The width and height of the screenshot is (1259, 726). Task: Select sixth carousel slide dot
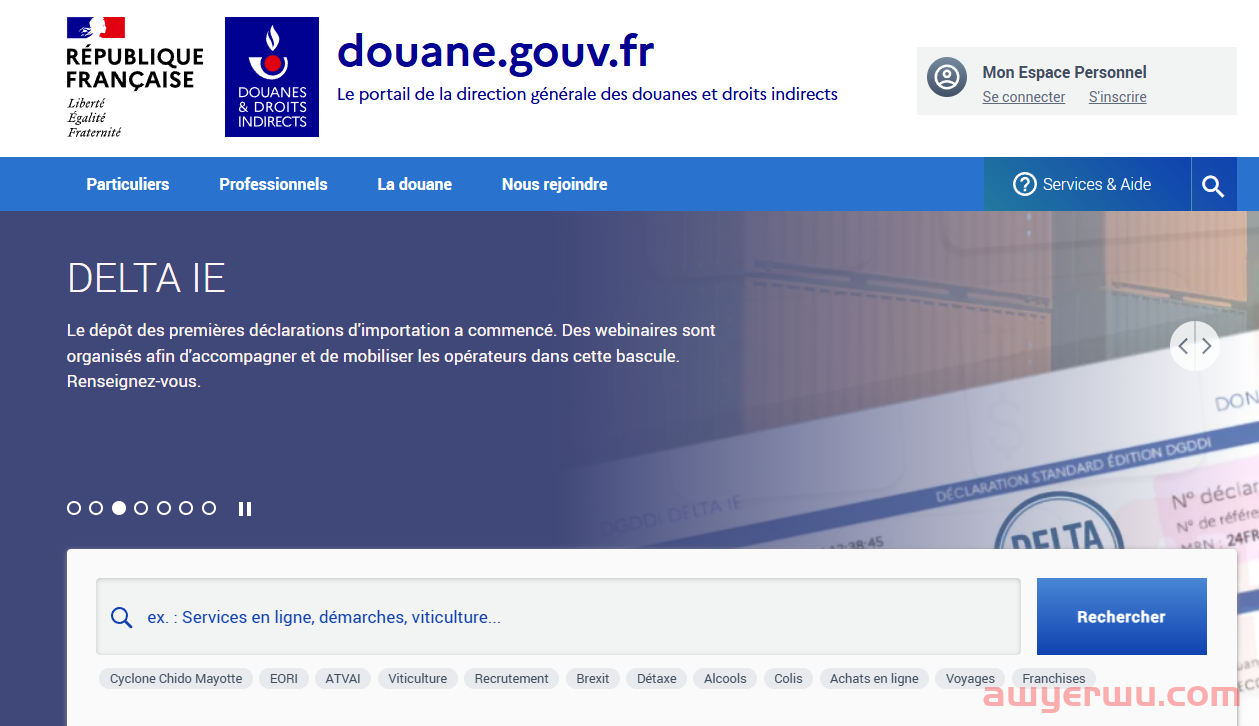click(x=186, y=508)
